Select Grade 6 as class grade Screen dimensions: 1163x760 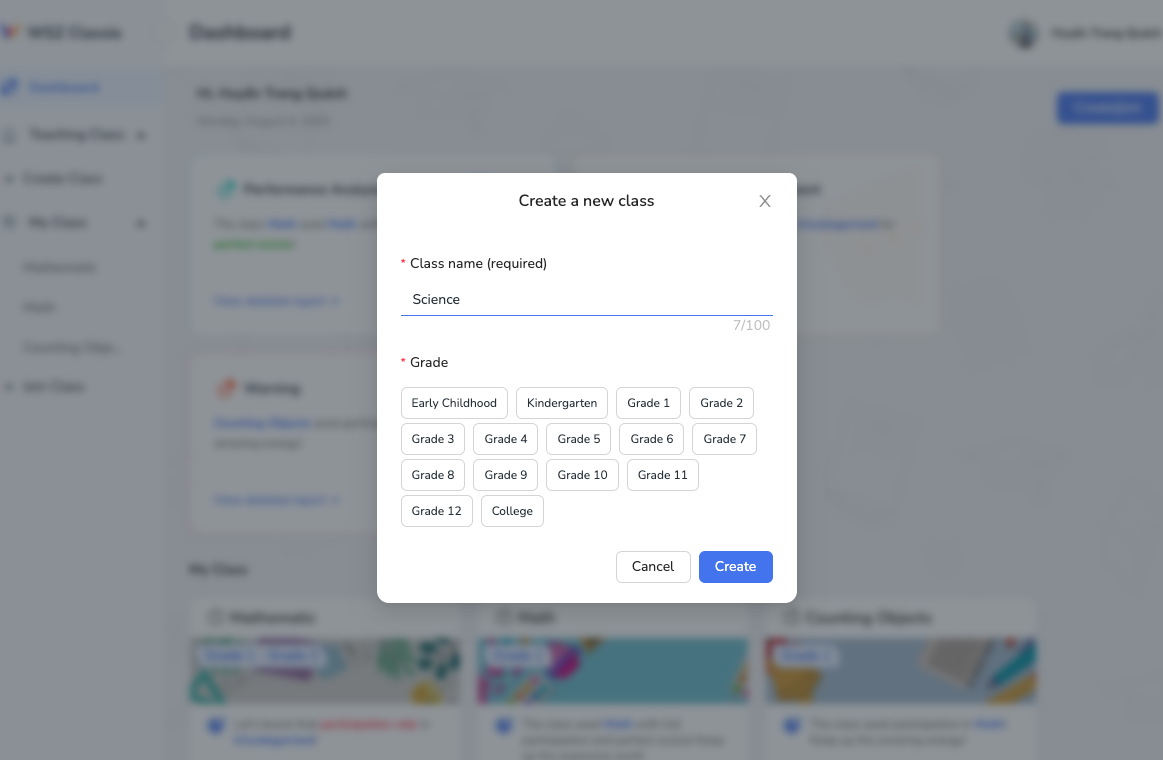click(652, 439)
